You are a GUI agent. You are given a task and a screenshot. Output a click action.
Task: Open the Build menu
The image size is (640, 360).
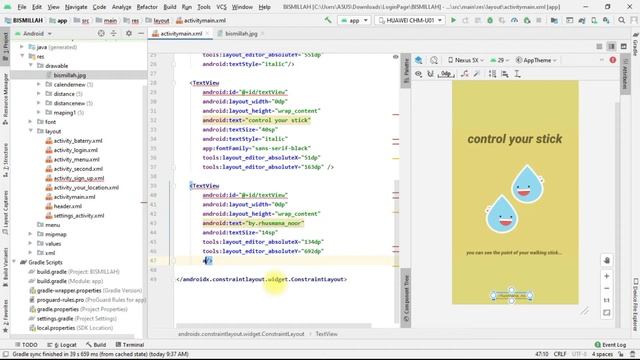click(x=170, y=7)
